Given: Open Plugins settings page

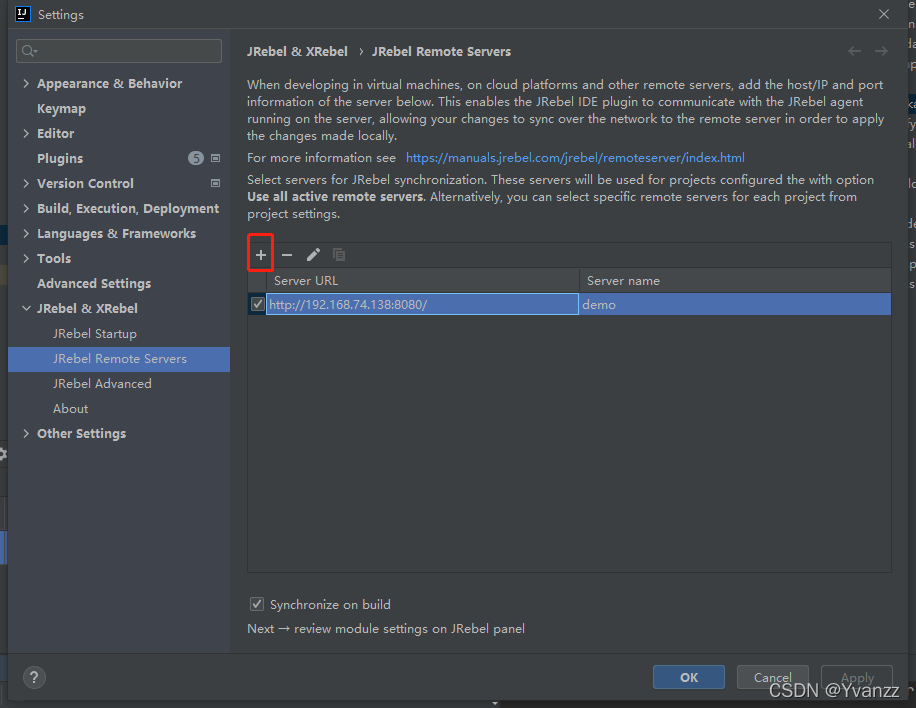Looking at the screenshot, I should click(60, 158).
